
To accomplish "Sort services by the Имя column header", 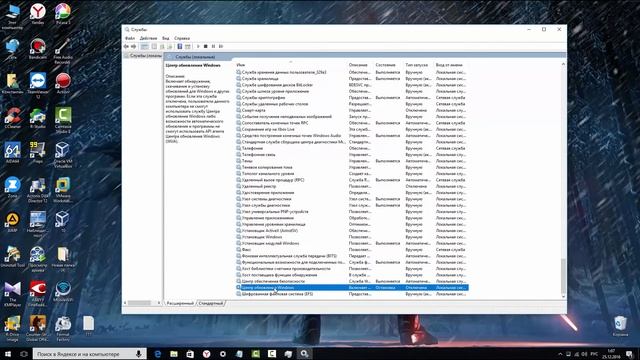I will click(x=291, y=65).
